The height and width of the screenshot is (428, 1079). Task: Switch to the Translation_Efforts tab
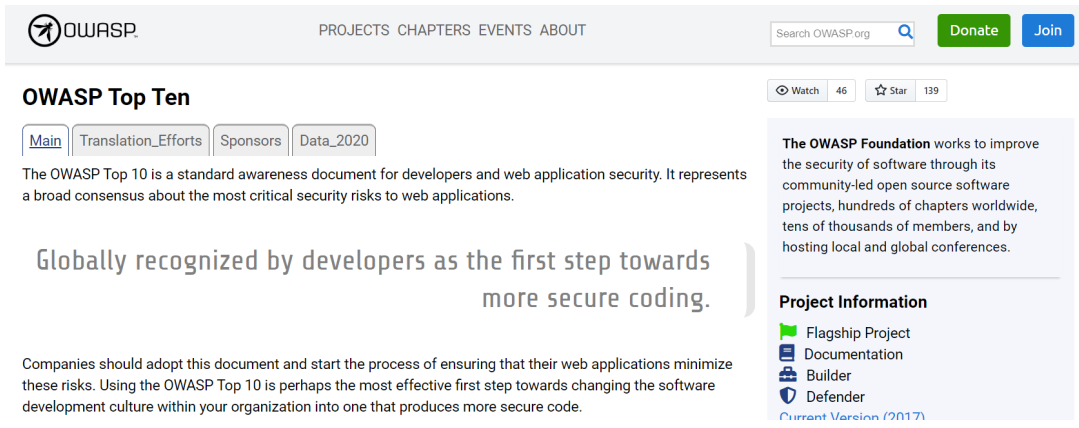click(x=141, y=141)
